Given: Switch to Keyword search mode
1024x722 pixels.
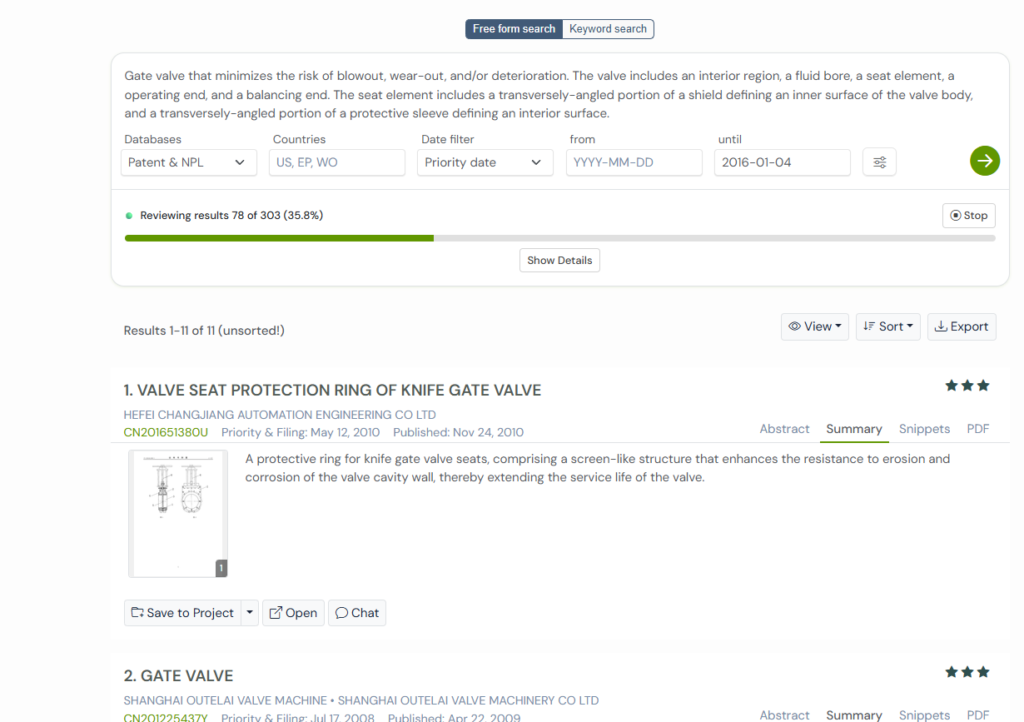Looking at the screenshot, I should click(608, 29).
